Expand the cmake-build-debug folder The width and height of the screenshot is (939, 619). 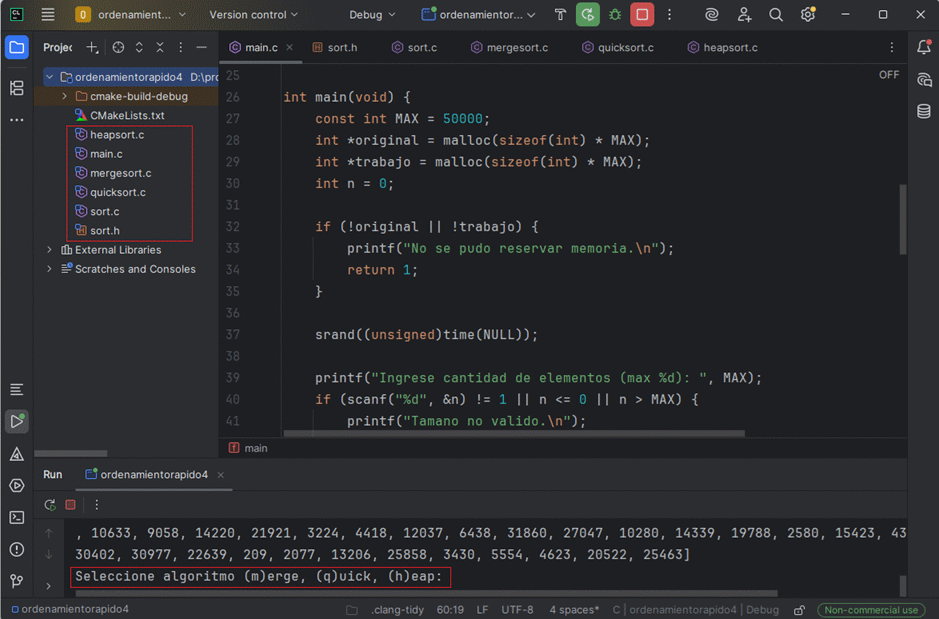pos(65,97)
